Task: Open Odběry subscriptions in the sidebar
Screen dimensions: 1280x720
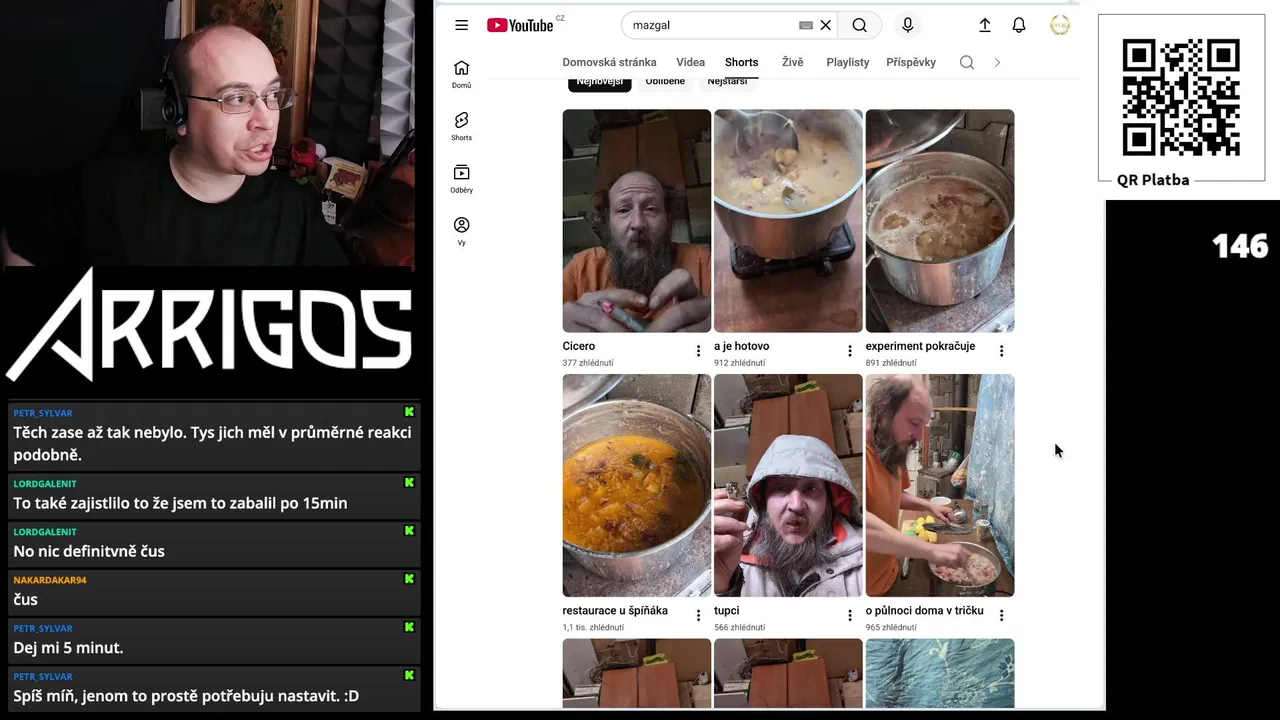Action: click(x=461, y=179)
